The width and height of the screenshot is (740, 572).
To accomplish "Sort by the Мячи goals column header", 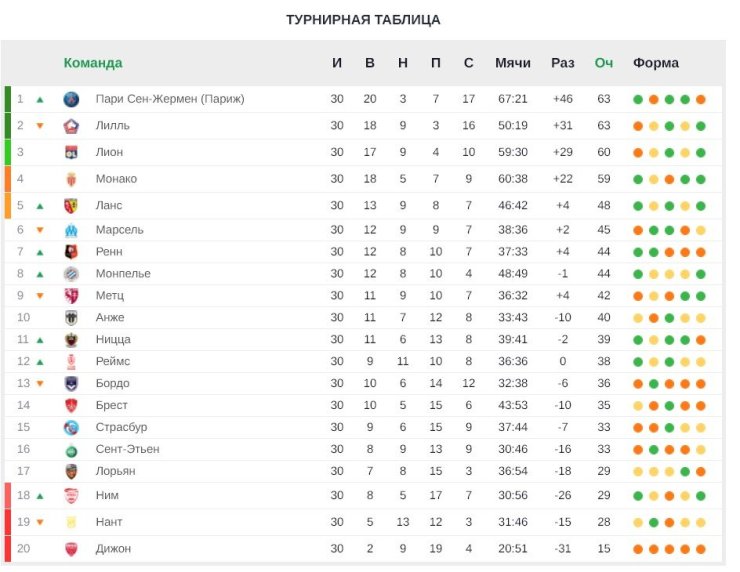I will pos(513,63).
